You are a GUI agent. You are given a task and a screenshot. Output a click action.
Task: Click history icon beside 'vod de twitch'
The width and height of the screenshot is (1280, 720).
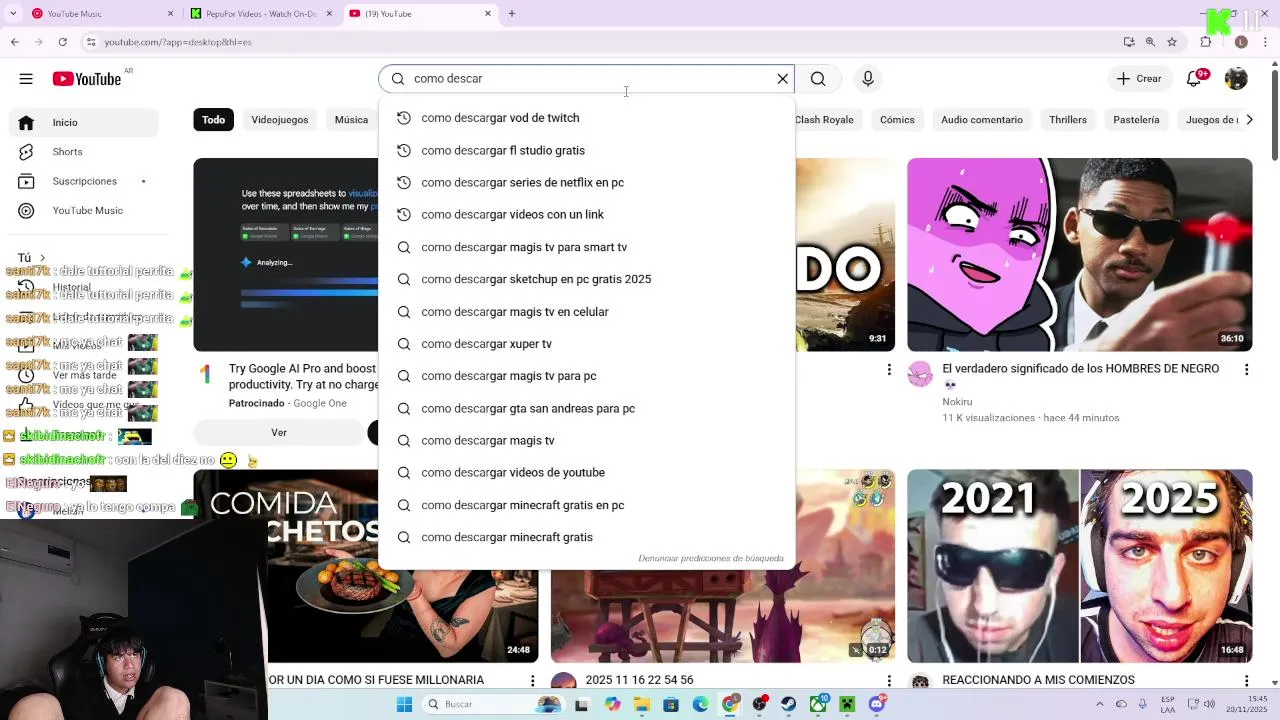pyautogui.click(x=404, y=118)
